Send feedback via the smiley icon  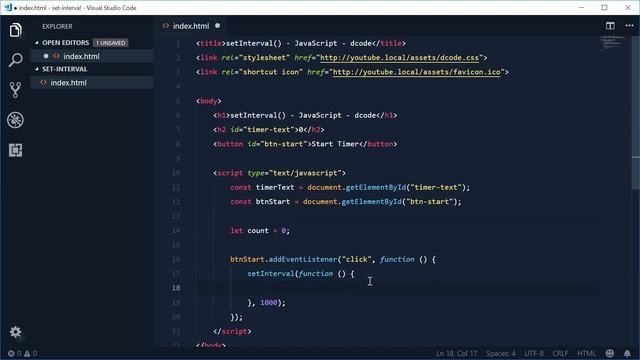tap(610, 353)
